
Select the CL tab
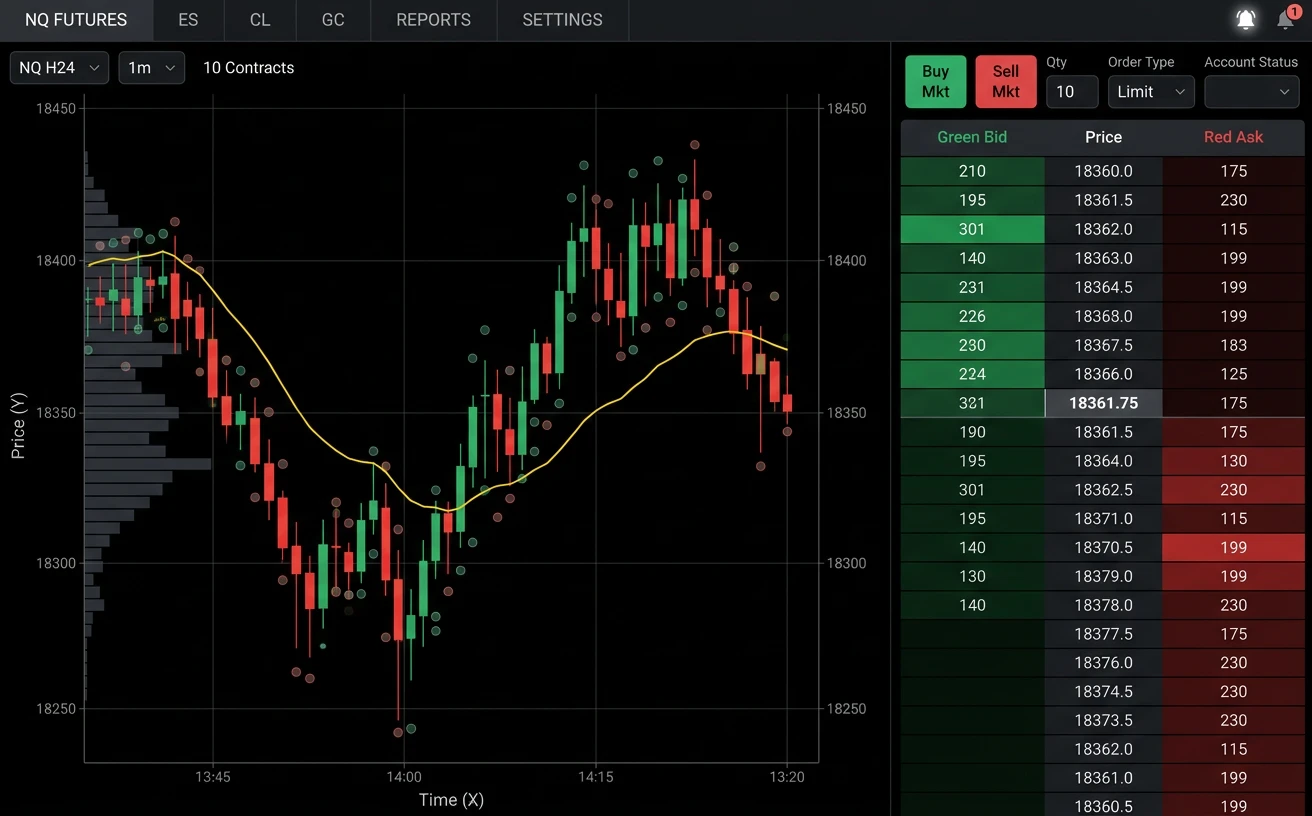pos(260,20)
